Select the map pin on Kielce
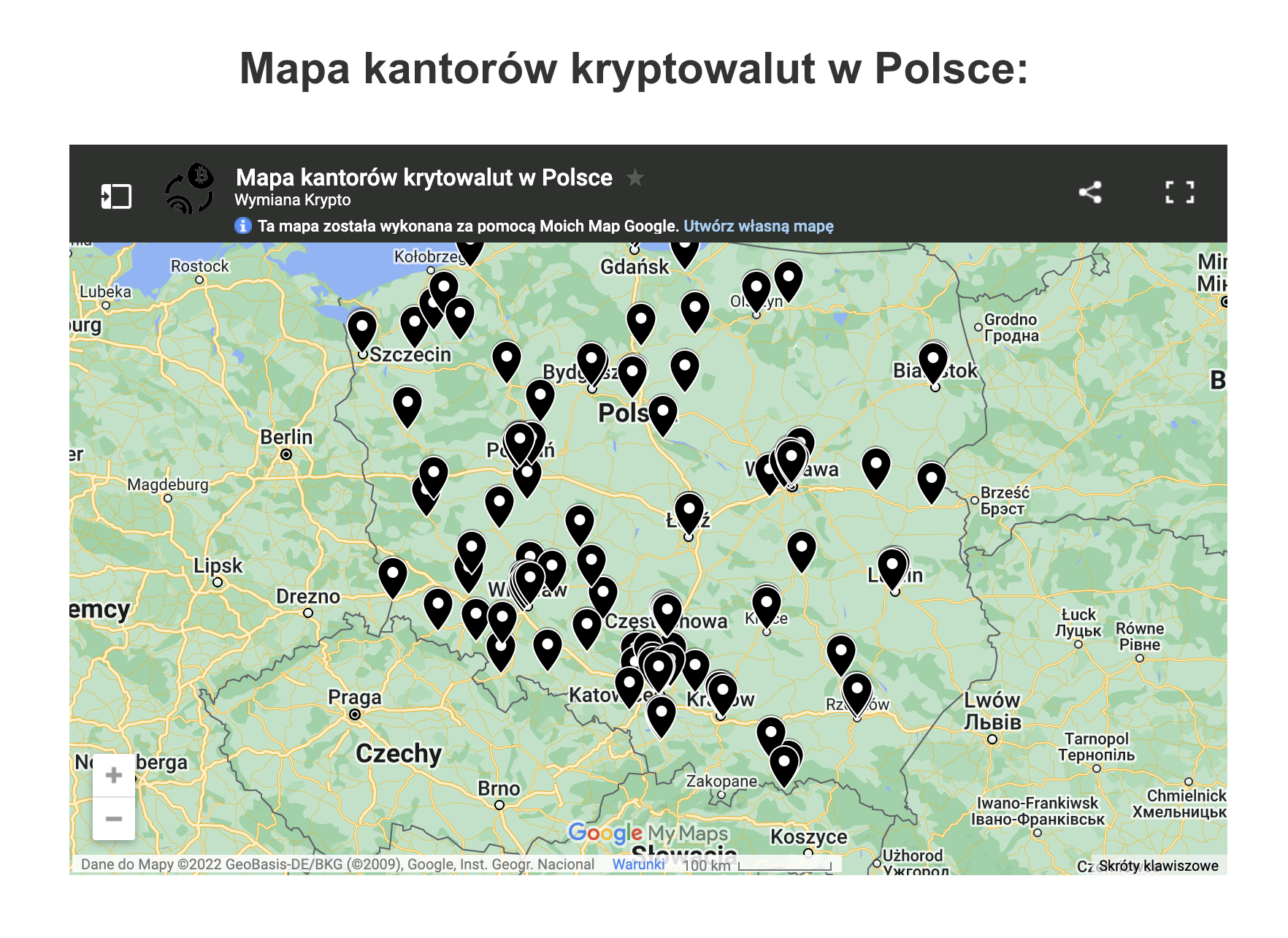Image resolution: width=1288 pixels, height=938 pixels. (767, 603)
